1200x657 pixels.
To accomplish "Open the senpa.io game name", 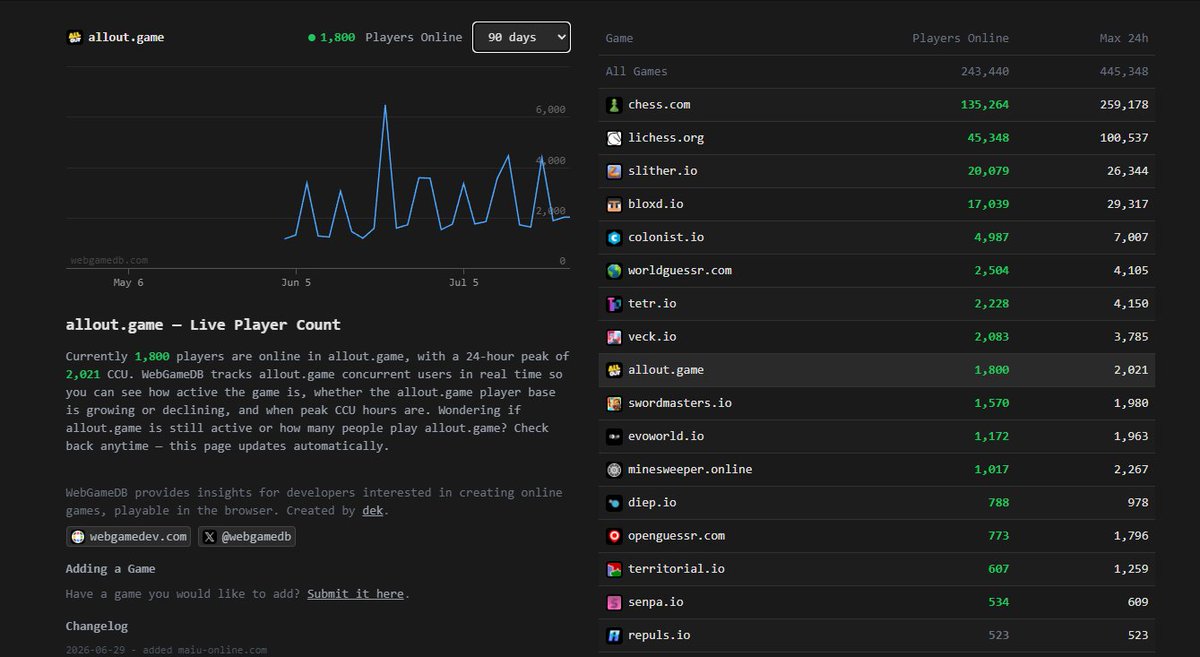I will coord(656,602).
